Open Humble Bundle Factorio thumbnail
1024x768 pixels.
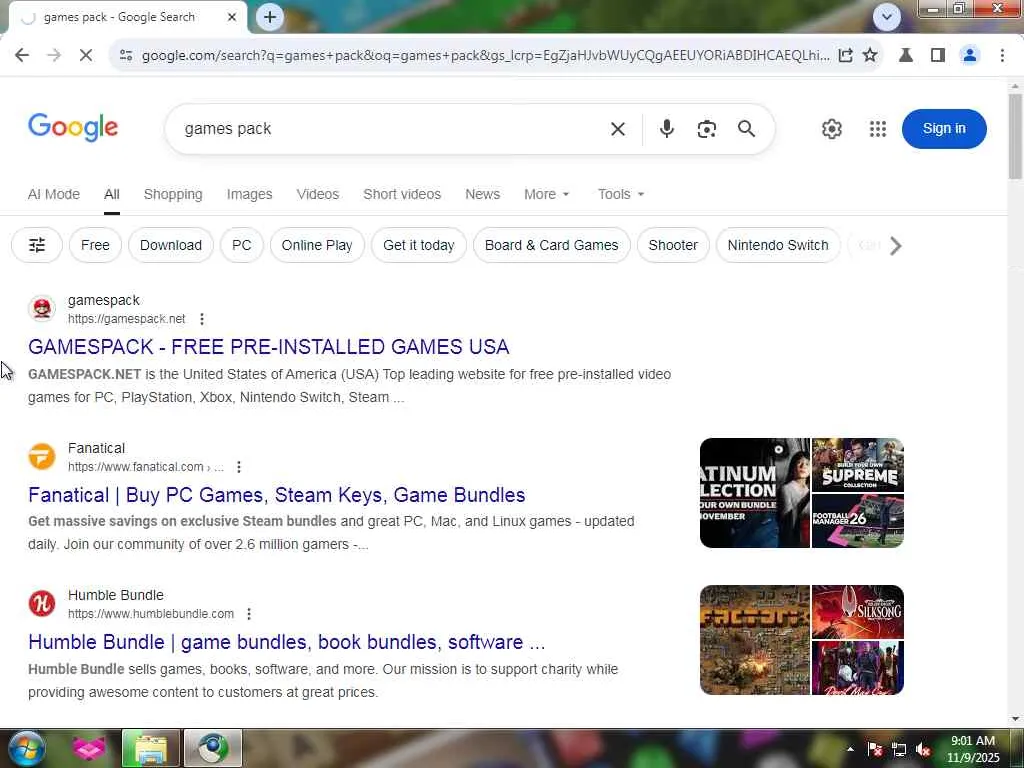pos(754,640)
